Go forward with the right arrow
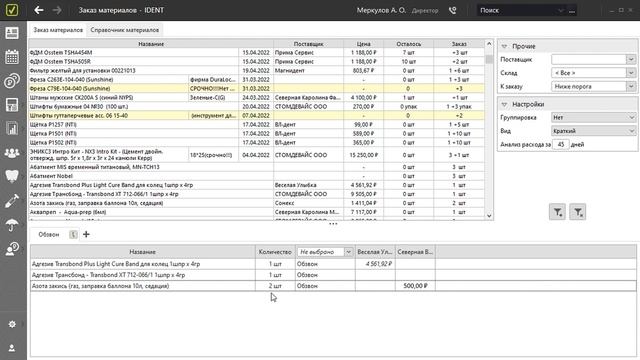Viewport: 640px width, 360px height. pos(57,10)
